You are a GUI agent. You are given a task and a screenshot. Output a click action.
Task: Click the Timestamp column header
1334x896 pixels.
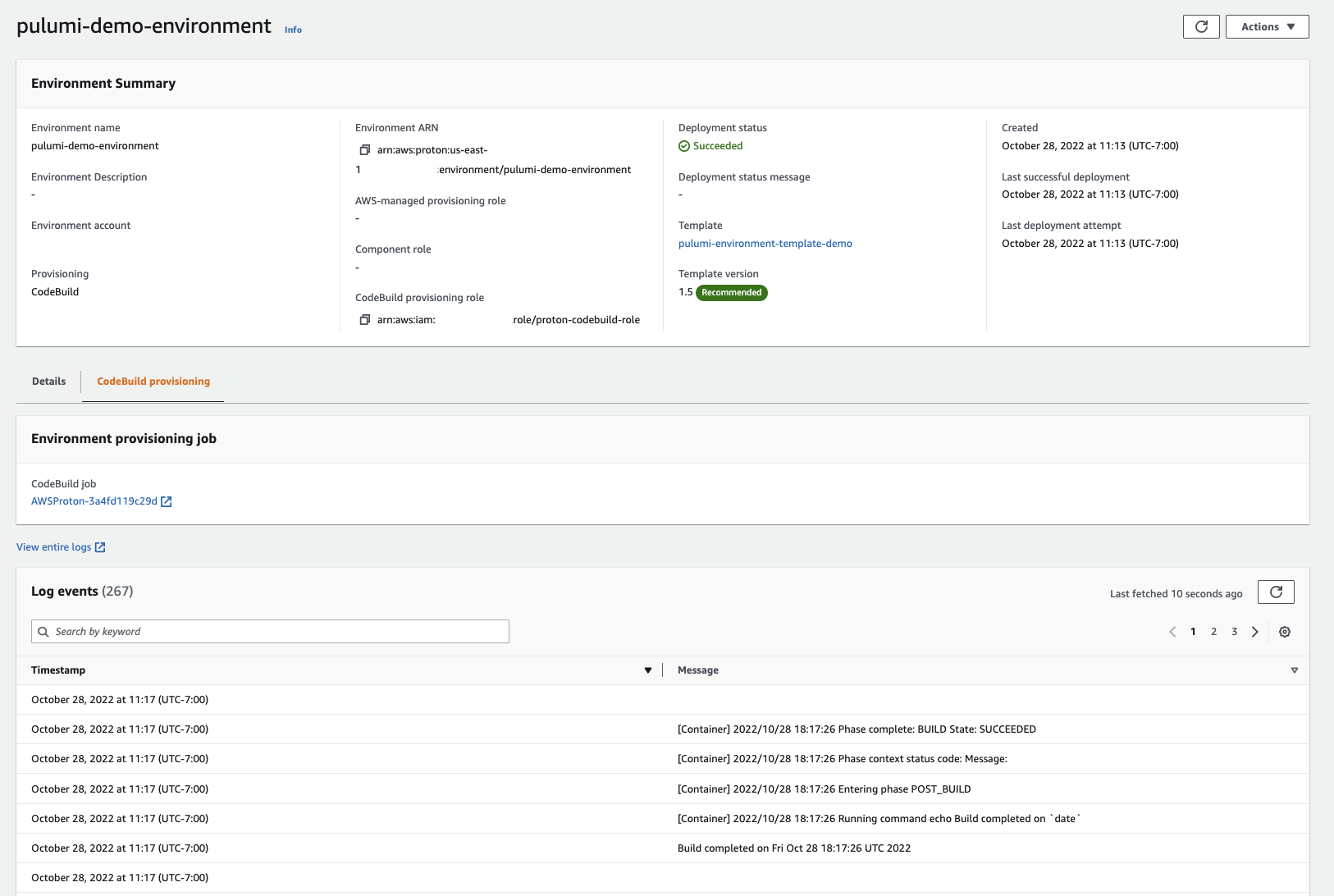pos(58,670)
